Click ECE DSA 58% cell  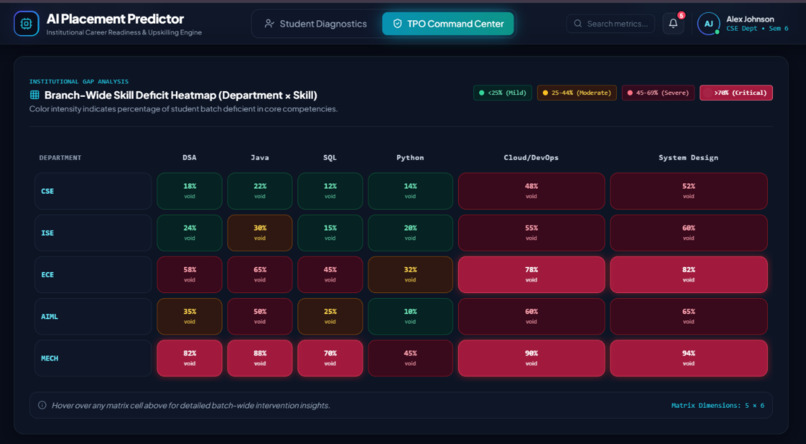pyautogui.click(x=189, y=274)
